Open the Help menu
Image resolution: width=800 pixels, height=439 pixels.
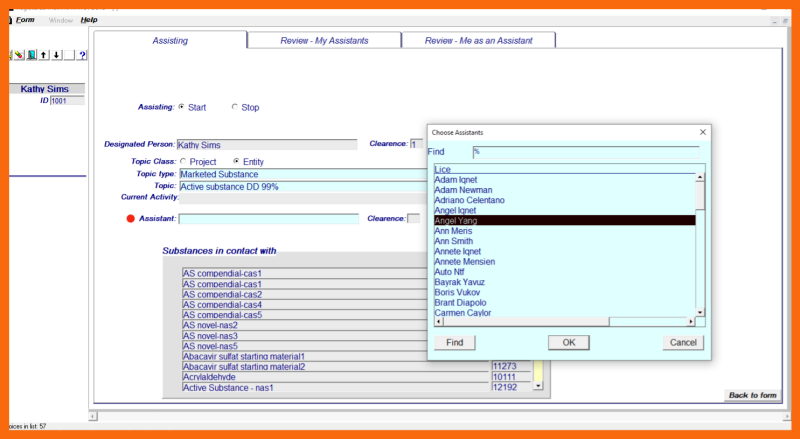pos(89,20)
